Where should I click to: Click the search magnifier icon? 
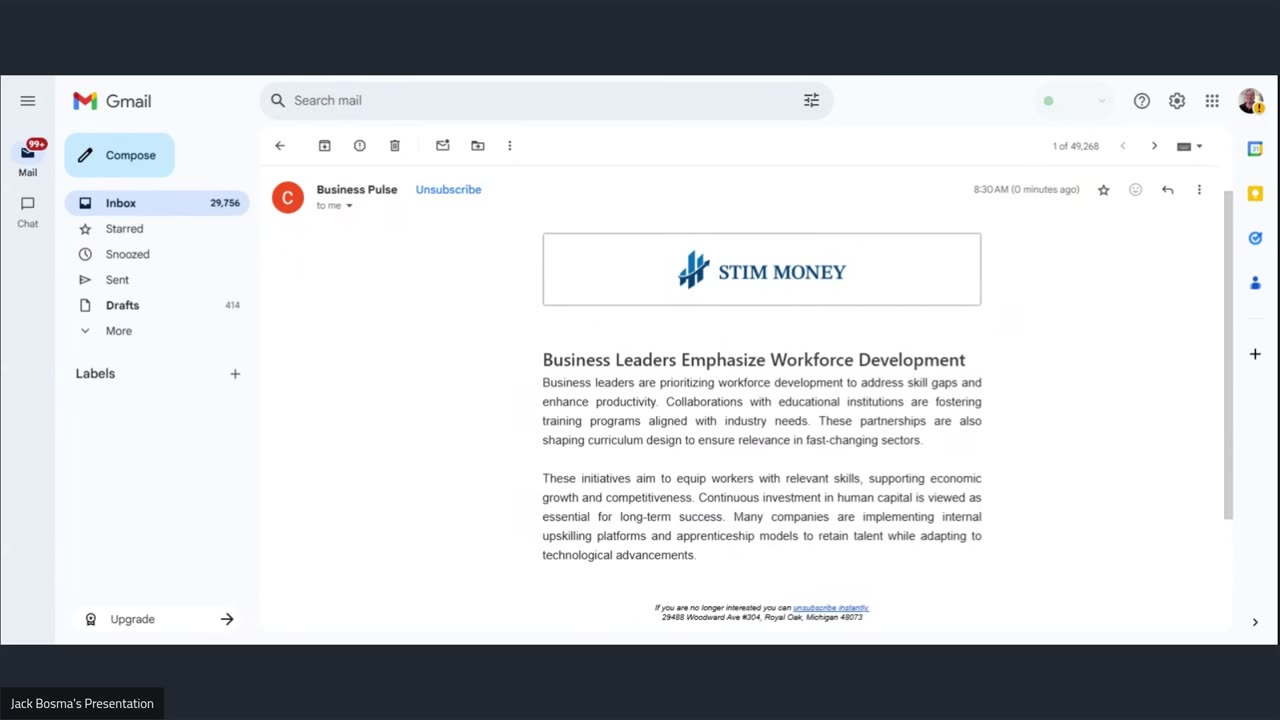[278, 100]
